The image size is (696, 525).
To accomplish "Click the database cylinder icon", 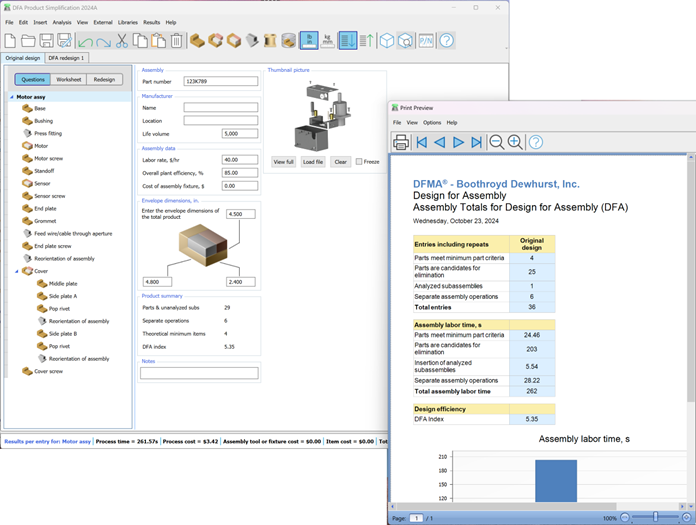I will (288, 41).
